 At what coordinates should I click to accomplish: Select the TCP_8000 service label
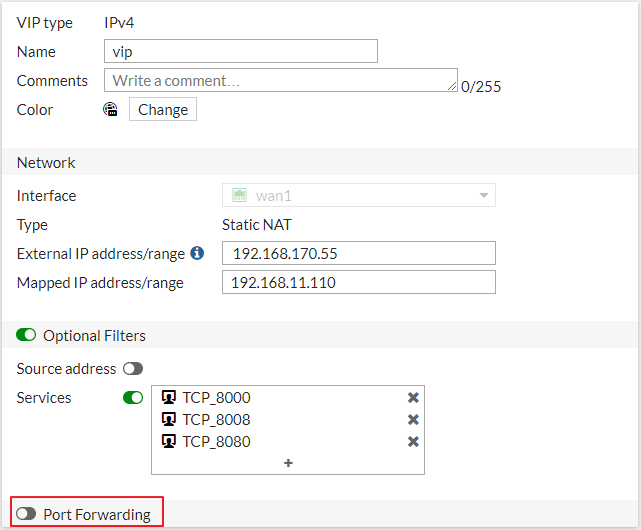216,398
